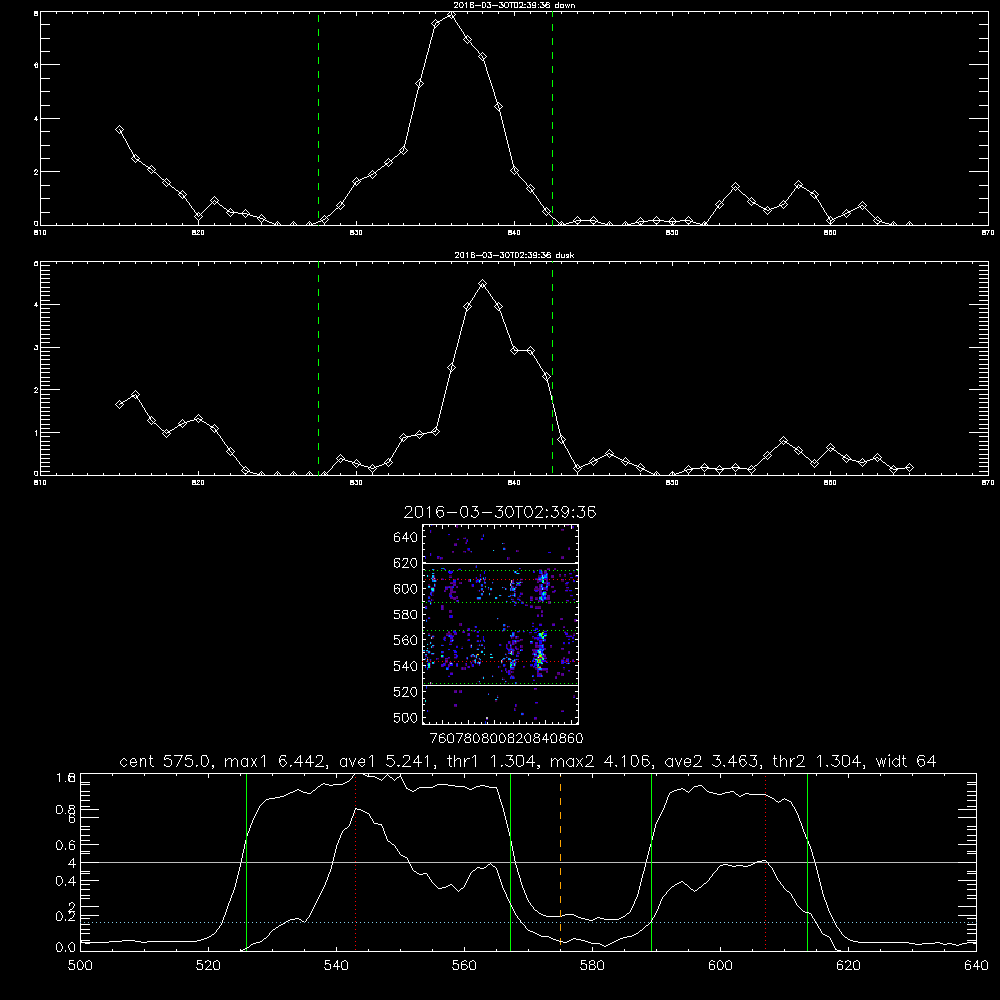Click the solid green line near 567 in the bottom plot
This screenshot has height=1000, width=1000.
(x=510, y=862)
